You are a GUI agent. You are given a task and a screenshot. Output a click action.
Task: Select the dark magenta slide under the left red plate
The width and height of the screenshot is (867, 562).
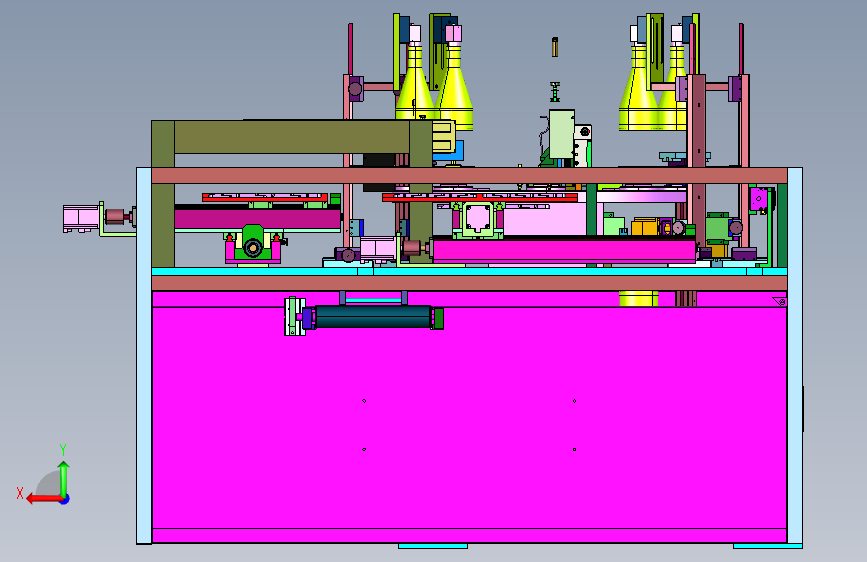click(257, 217)
